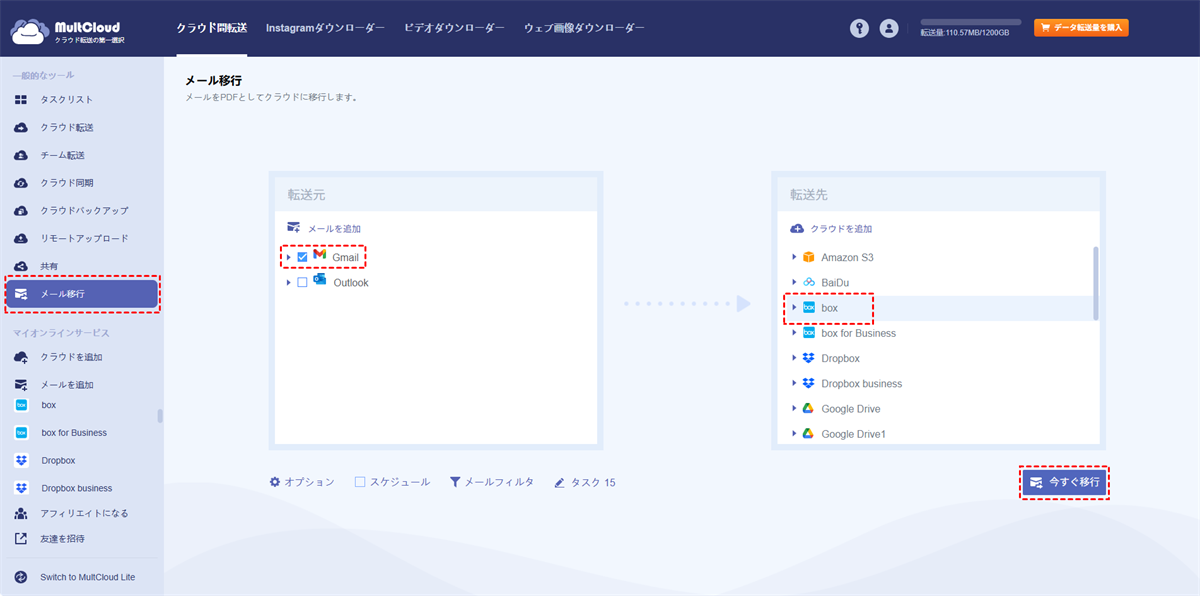Expand the Amazon S3 tree arrow
1200x596 pixels.
pyautogui.click(x=794, y=257)
